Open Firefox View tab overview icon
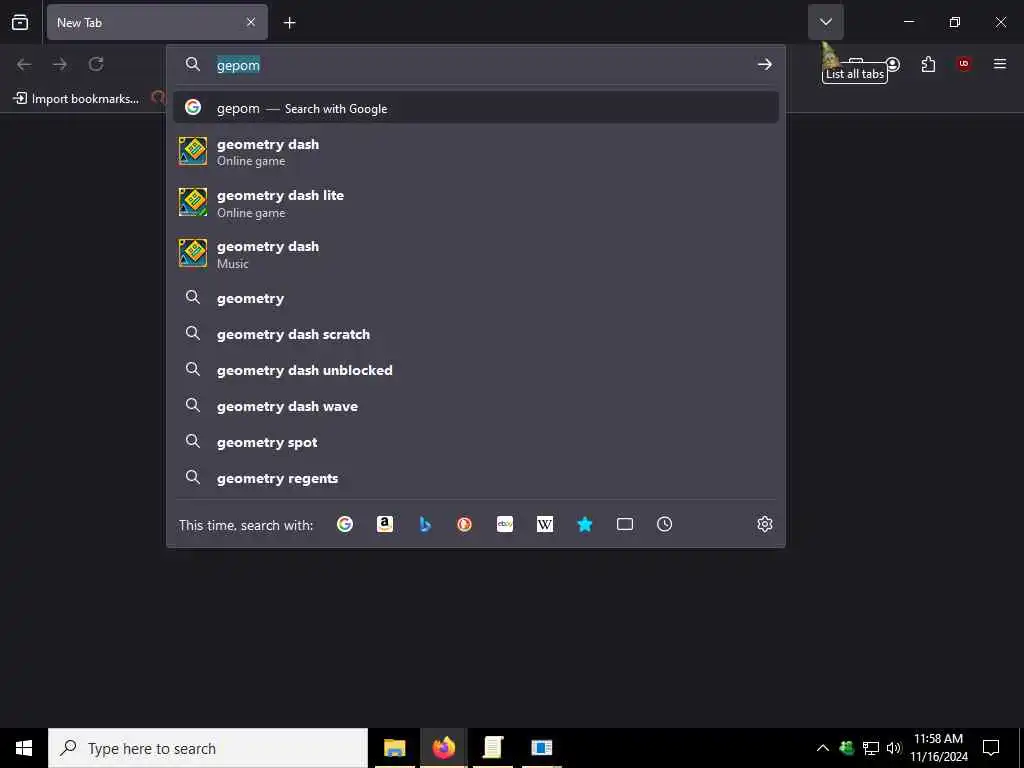 coord(20,22)
